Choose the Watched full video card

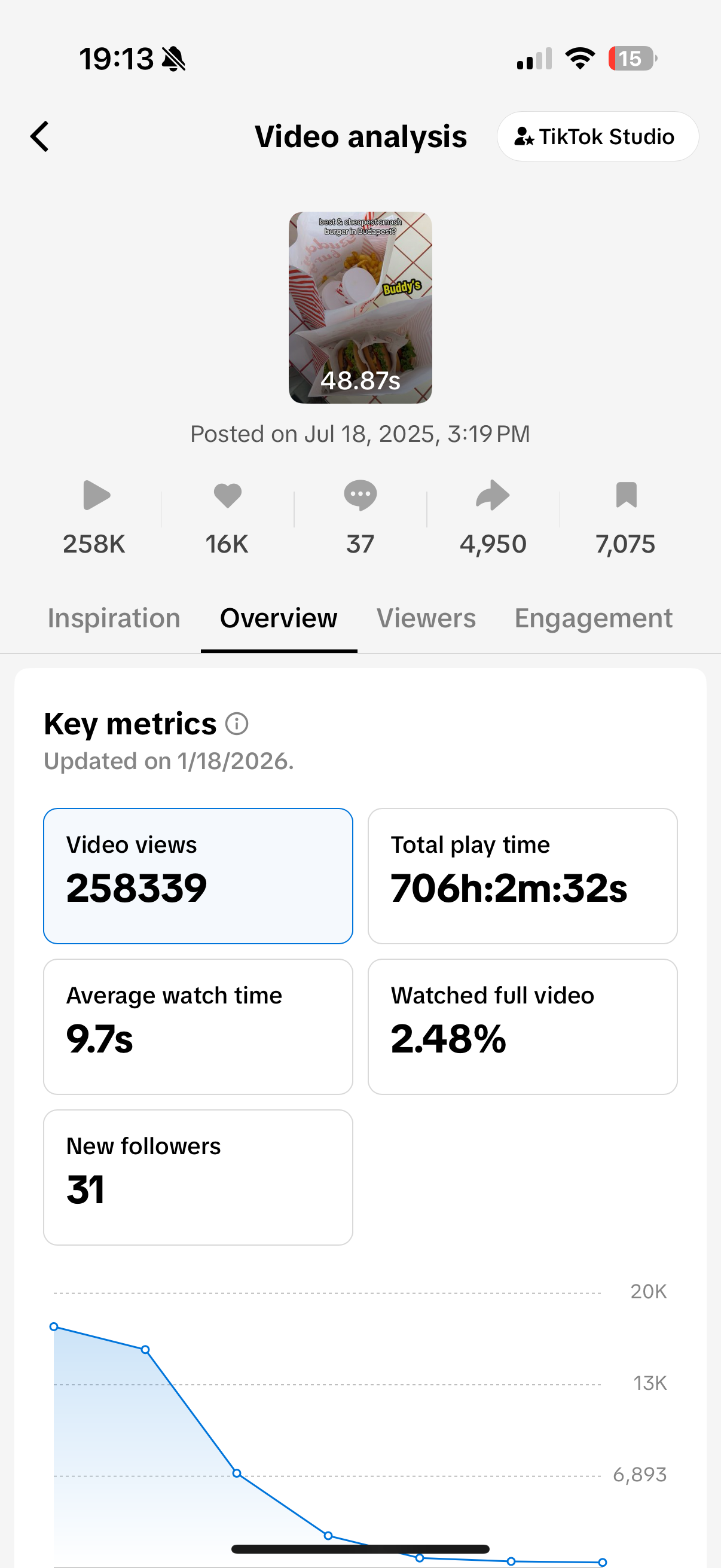522,1026
